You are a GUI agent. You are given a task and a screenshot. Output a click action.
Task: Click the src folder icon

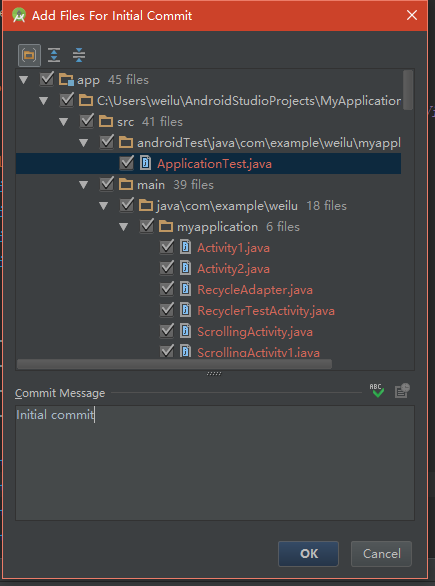106,121
